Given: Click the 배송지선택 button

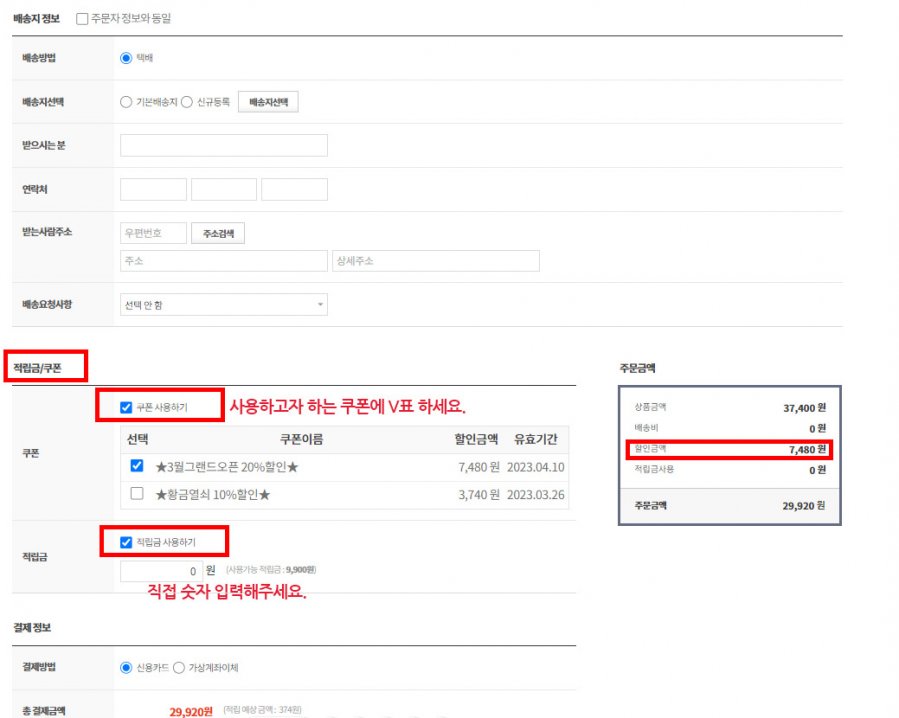Looking at the screenshot, I should 267,102.
